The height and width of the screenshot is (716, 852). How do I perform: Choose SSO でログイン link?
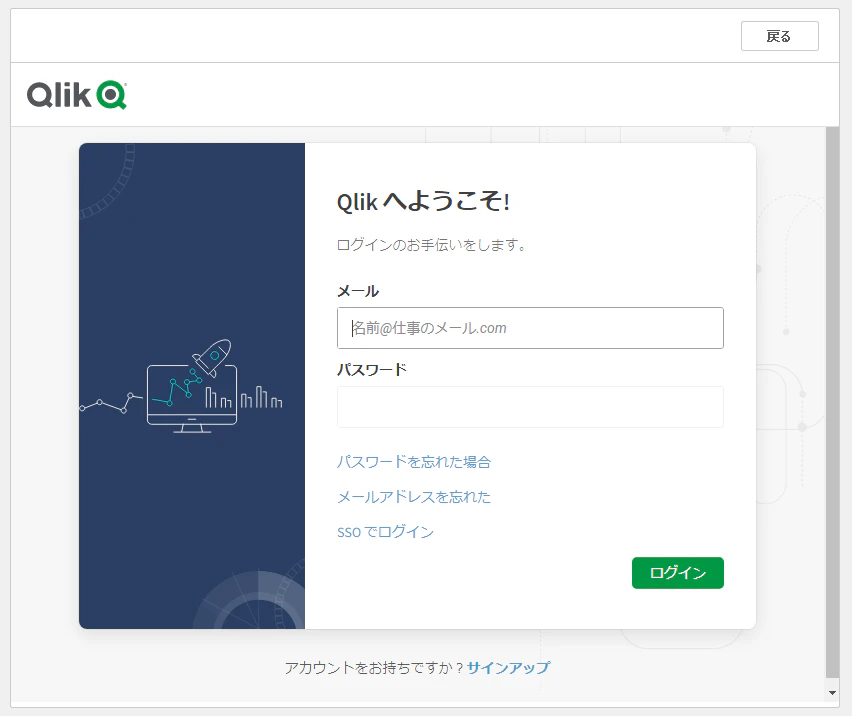tap(385, 532)
